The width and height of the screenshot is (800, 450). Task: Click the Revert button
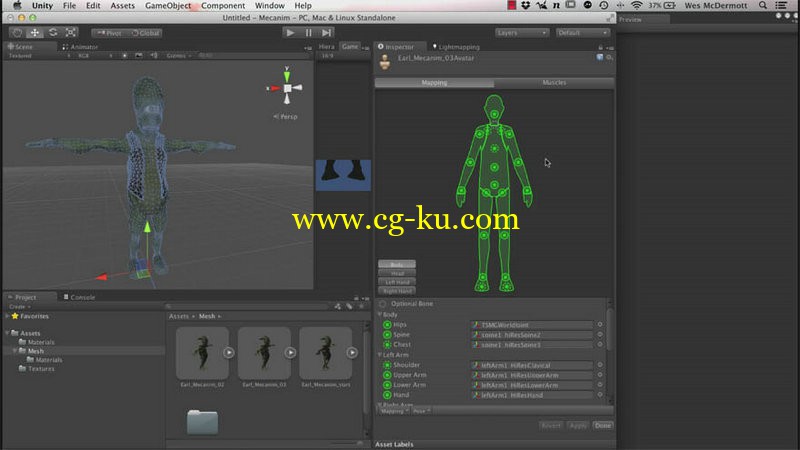click(551, 426)
